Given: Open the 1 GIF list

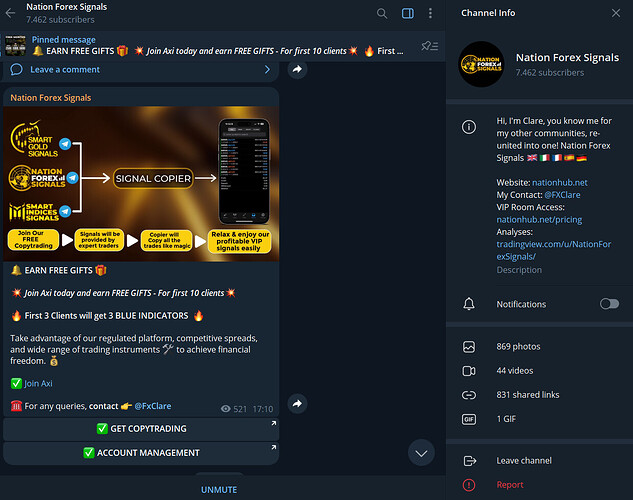Looking at the screenshot, I should click(x=539, y=419).
